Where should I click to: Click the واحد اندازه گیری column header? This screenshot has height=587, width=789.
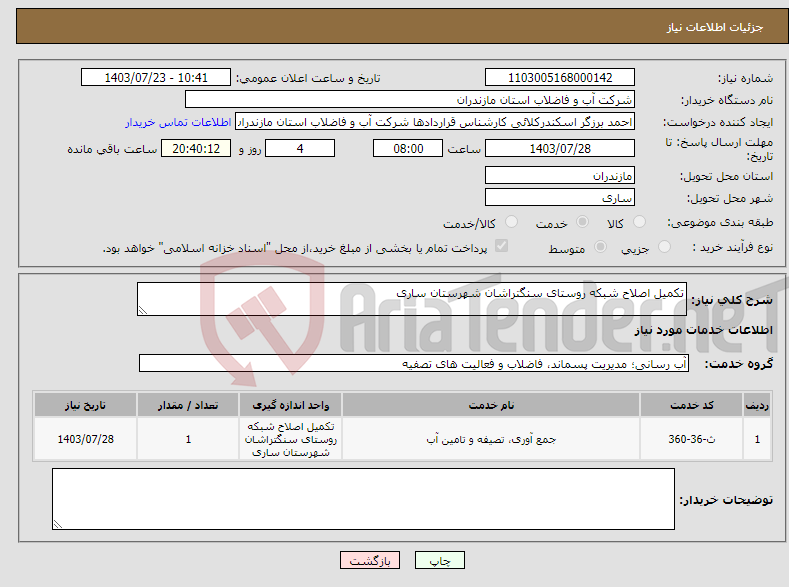coord(290,405)
